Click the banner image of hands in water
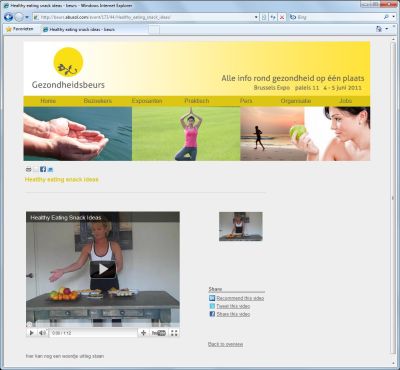The image size is (400, 370). [x=78, y=134]
